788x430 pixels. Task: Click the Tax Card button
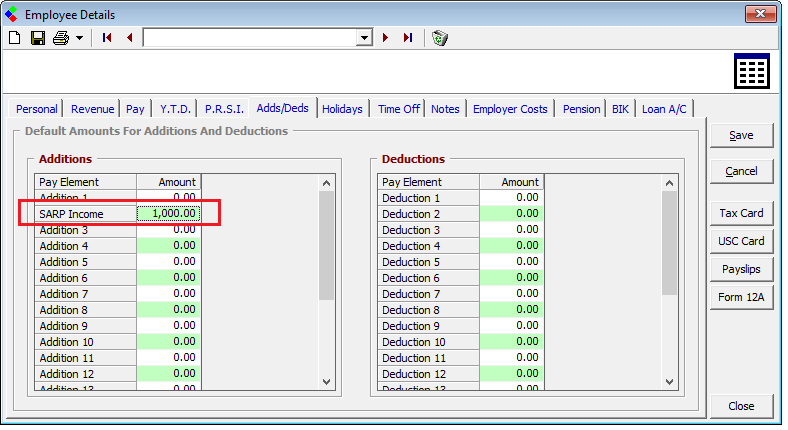coord(740,213)
